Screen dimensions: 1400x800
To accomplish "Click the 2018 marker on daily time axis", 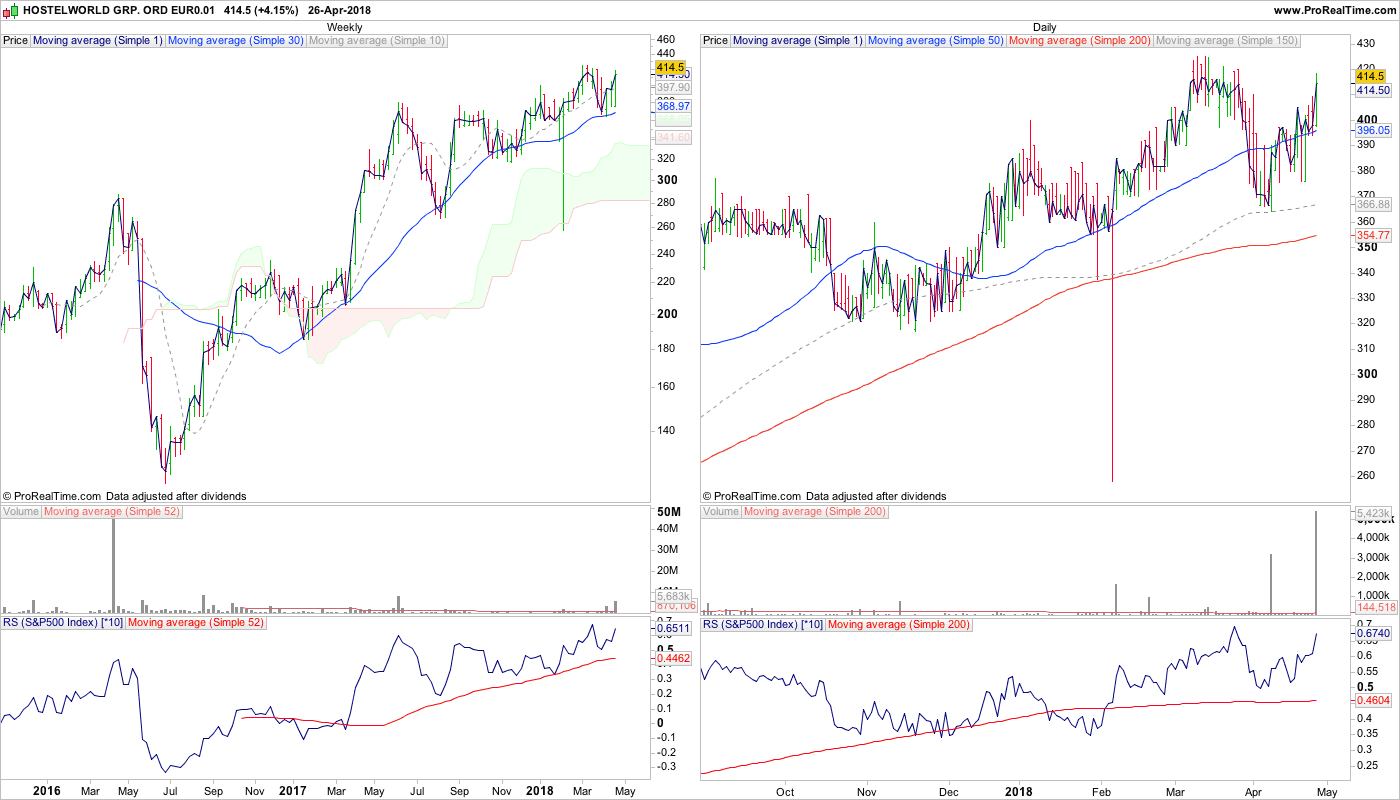I will 1018,790.
